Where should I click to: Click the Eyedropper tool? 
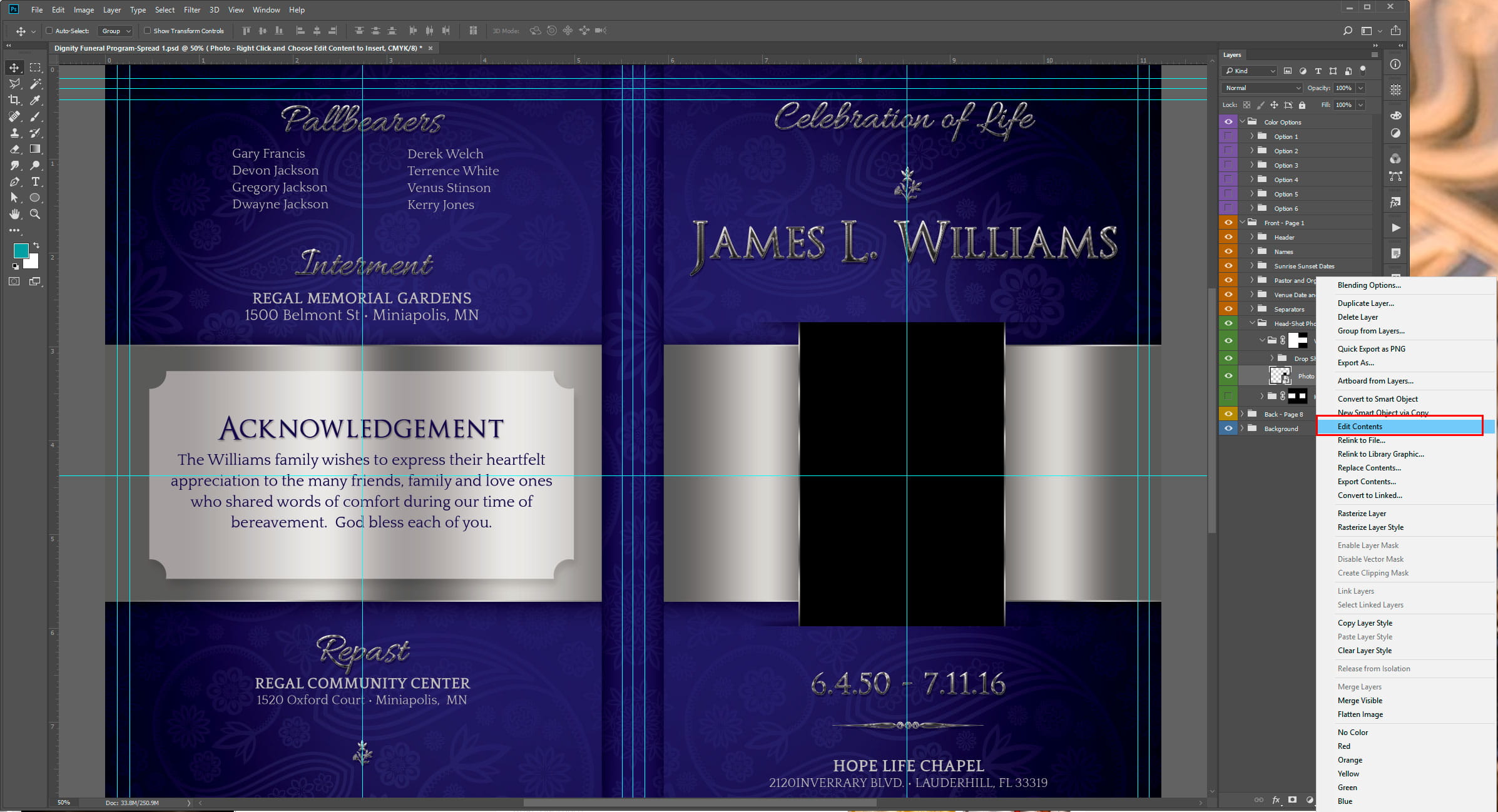[36, 100]
